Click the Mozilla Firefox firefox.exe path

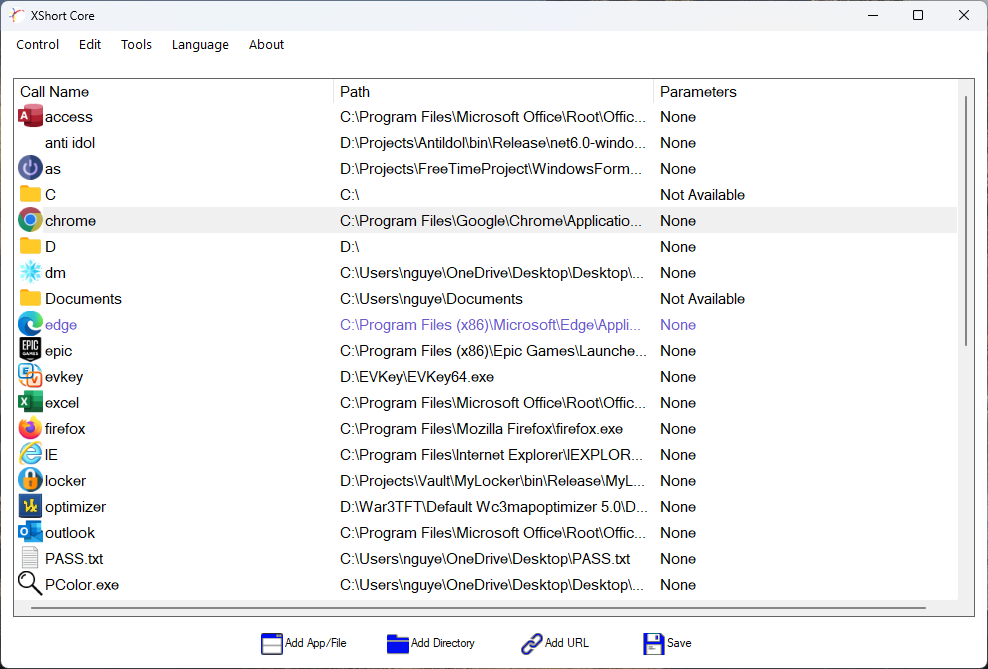481,429
